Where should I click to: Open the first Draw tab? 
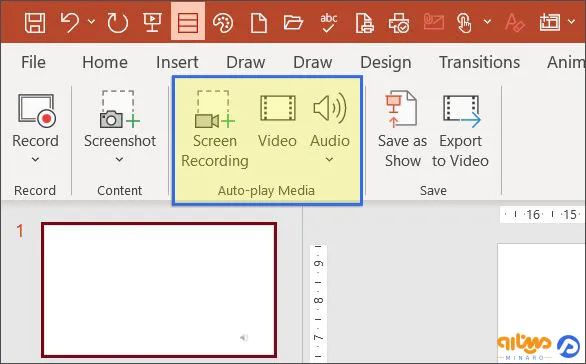[x=246, y=62]
